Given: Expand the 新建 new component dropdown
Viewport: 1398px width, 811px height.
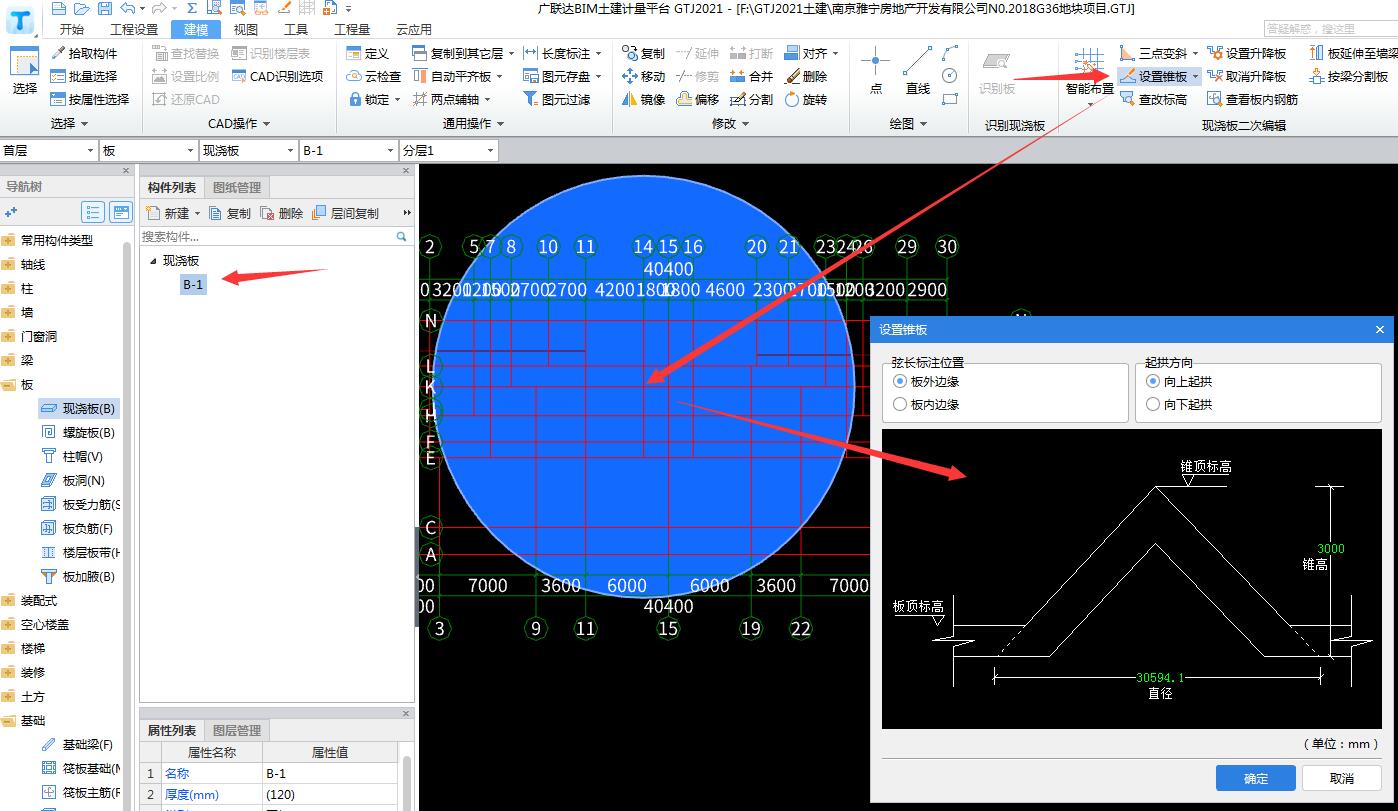Looking at the screenshot, I should point(197,213).
